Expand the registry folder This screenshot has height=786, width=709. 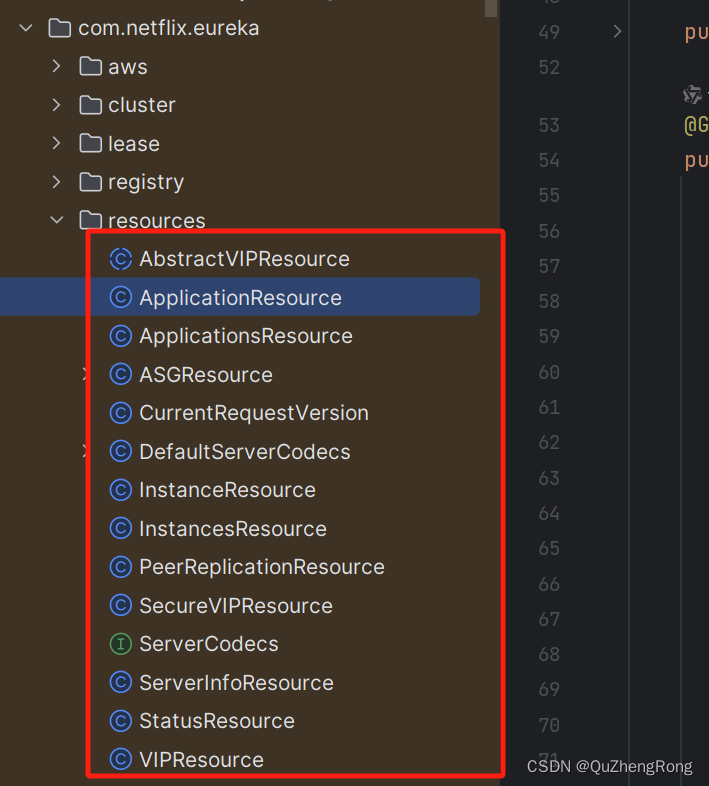[57, 182]
